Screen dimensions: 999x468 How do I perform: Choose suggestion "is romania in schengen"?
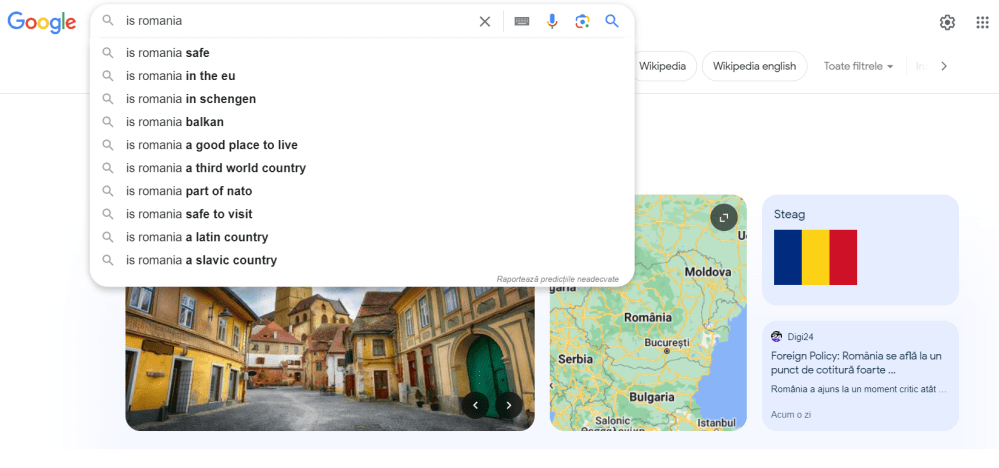pyautogui.click(x=191, y=99)
